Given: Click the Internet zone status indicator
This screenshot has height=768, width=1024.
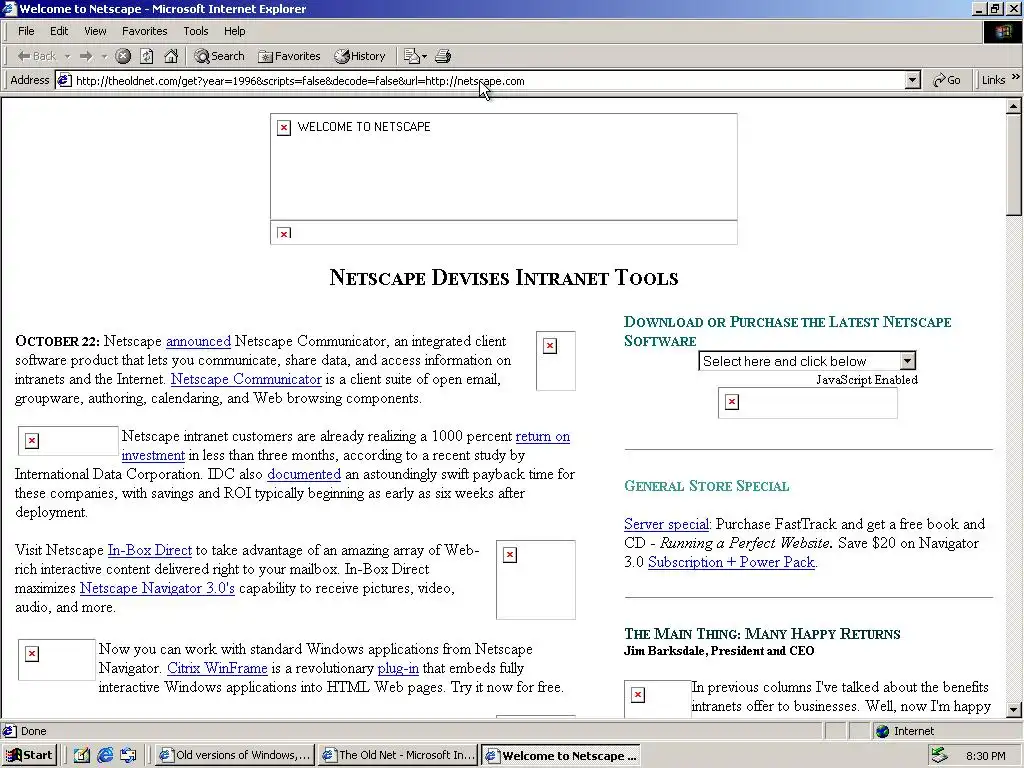Looking at the screenshot, I should click(904, 731).
